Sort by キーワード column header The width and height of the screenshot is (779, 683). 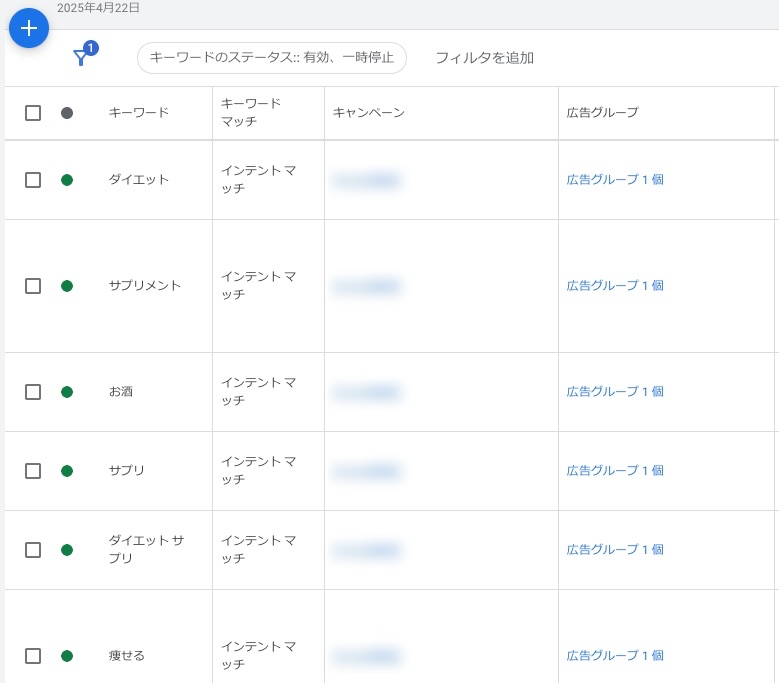pos(139,112)
